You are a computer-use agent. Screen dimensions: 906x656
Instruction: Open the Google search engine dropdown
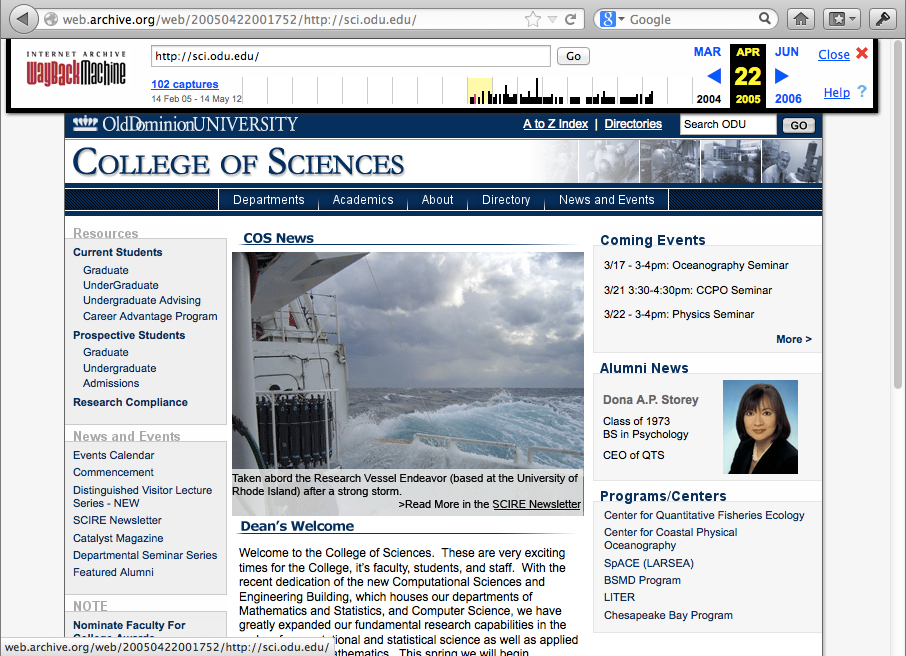pos(614,19)
